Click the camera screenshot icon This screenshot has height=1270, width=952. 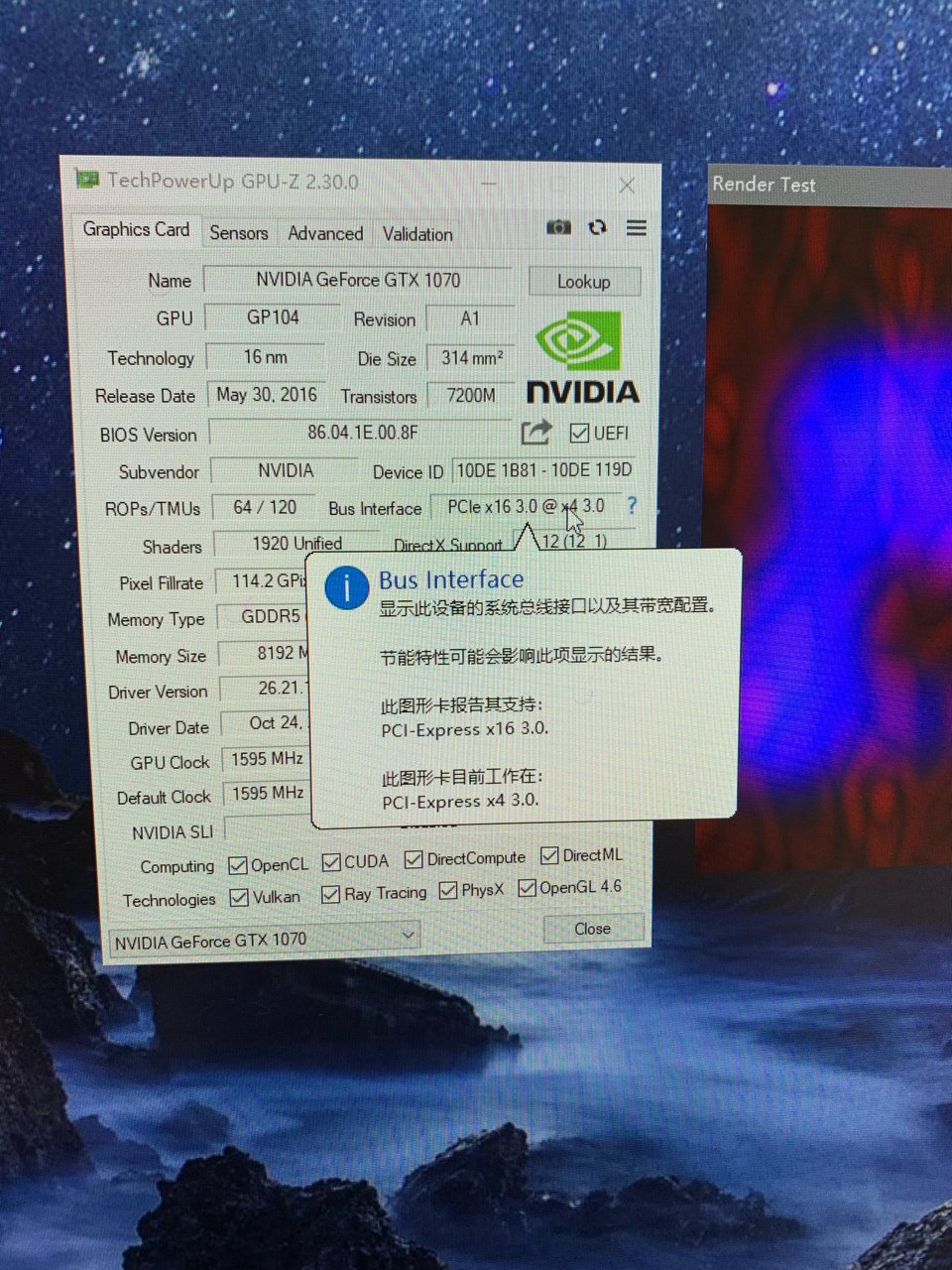[x=558, y=227]
